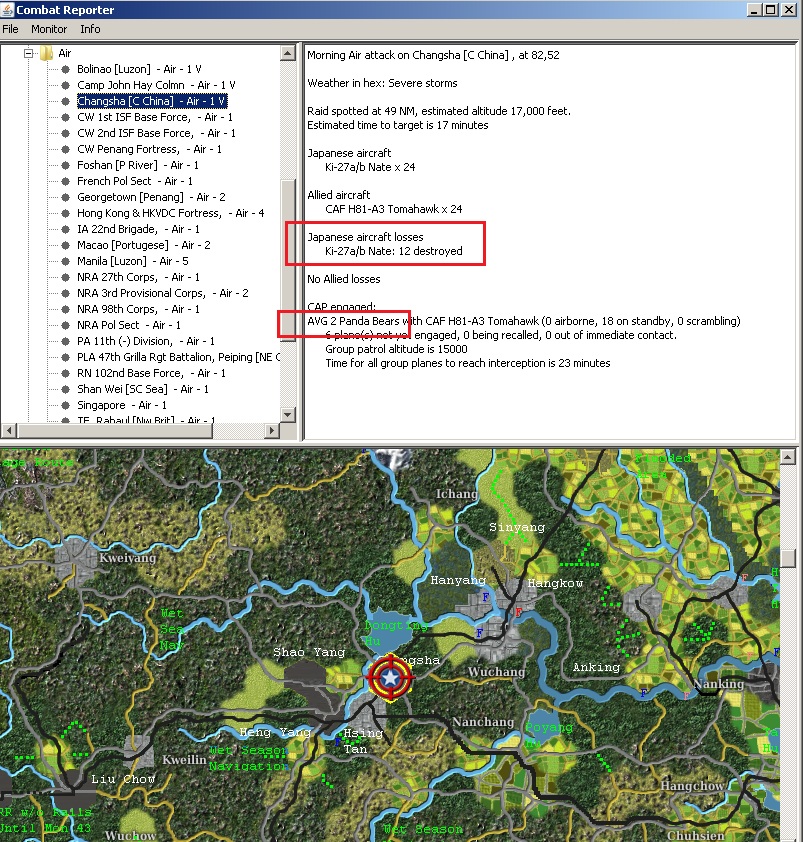
Task: Click Shao Yang base on map
Action: tap(309, 652)
